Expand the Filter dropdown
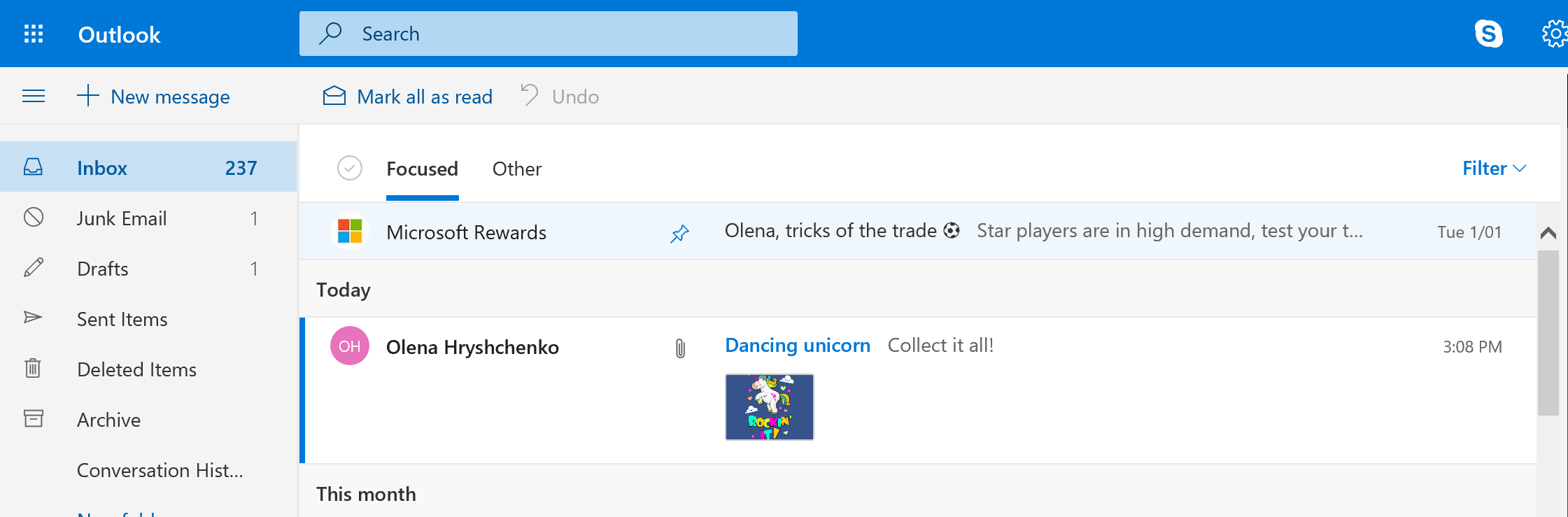The height and width of the screenshot is (517, 1568). coord(1494,169)
